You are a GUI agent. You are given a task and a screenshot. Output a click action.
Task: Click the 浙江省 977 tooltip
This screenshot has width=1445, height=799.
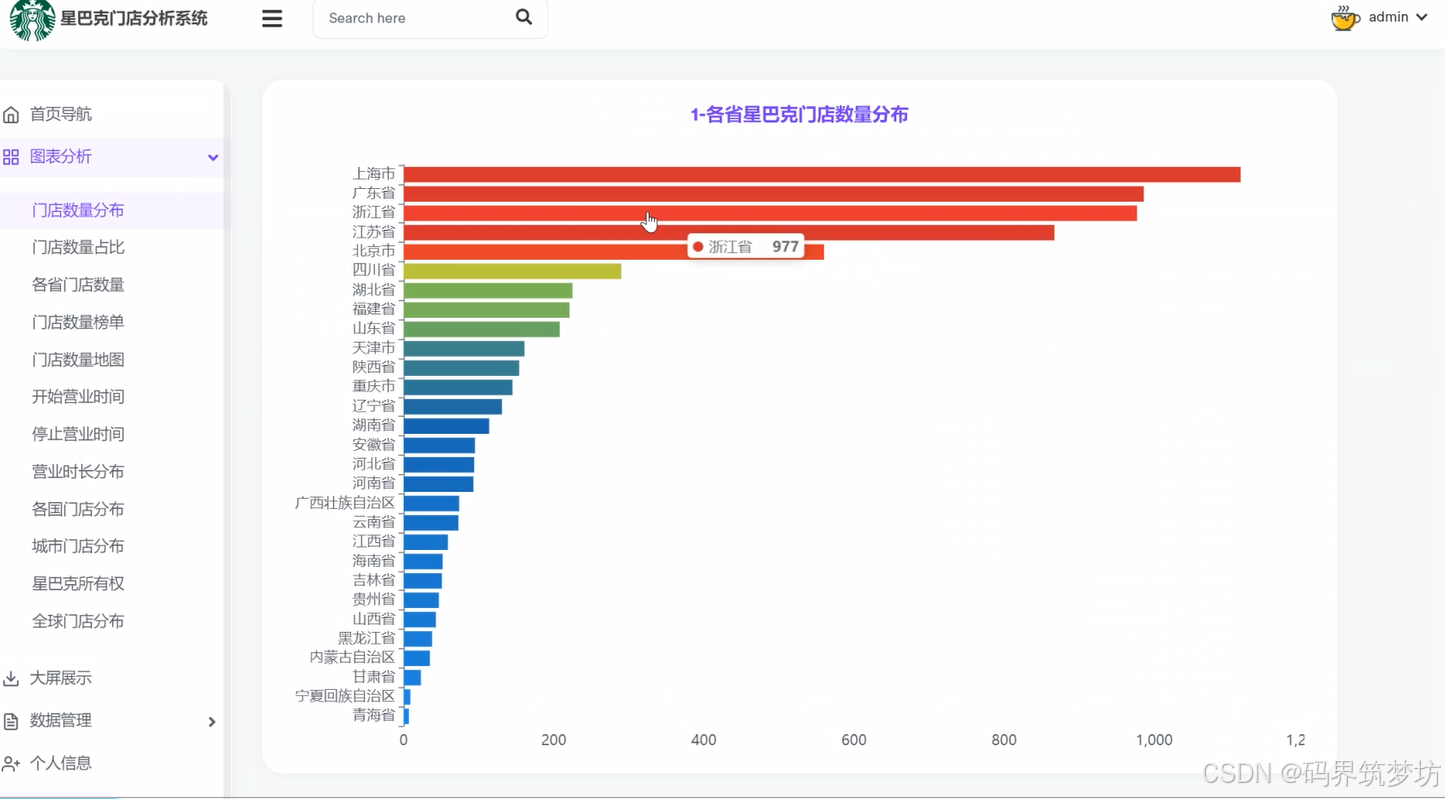746,246
